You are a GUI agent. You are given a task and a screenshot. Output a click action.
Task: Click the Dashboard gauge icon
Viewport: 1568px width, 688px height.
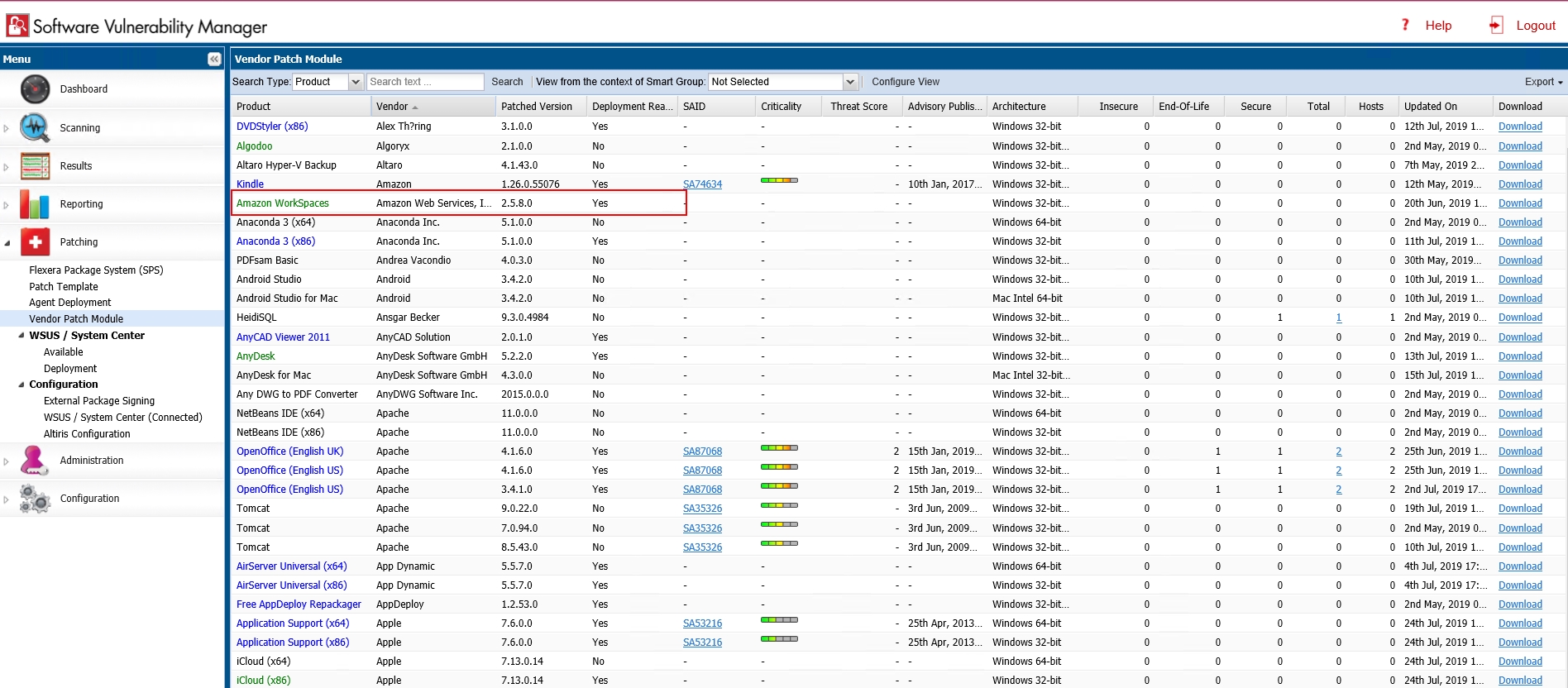(x=35, y=89)
